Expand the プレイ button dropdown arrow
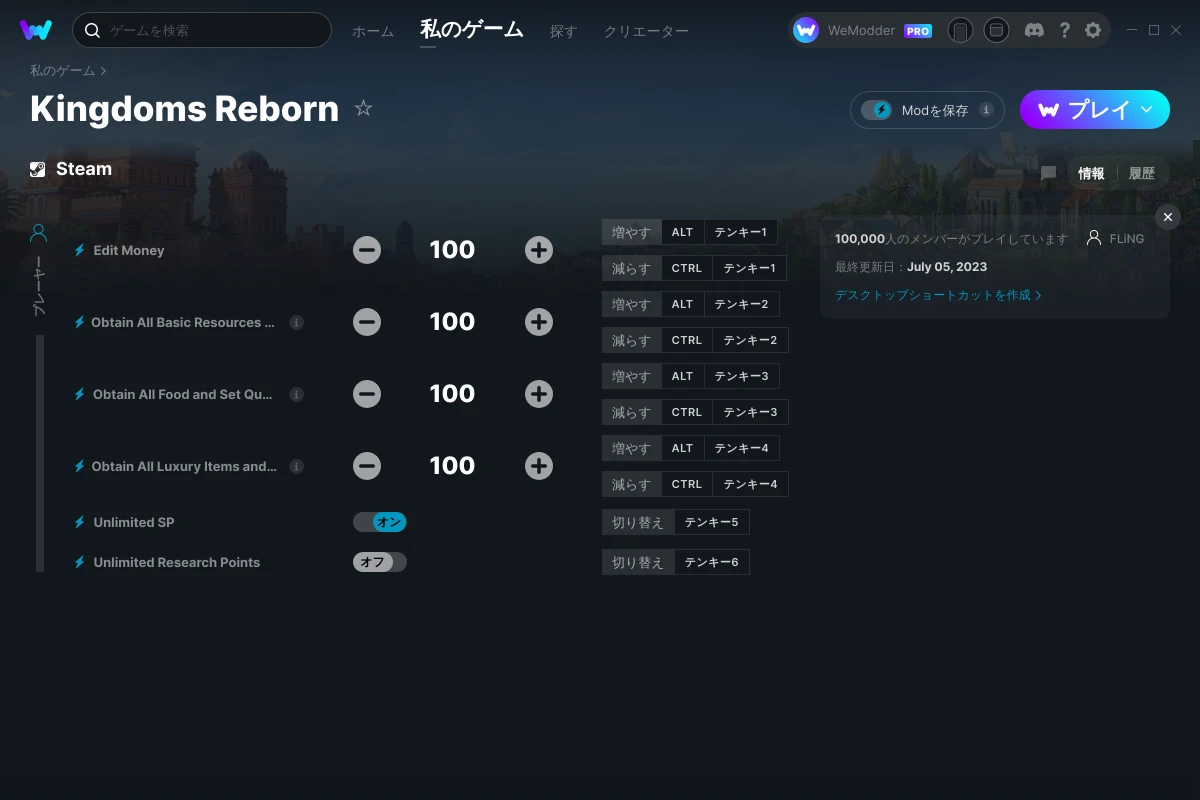The image size is (1200, 800). 1147,110
